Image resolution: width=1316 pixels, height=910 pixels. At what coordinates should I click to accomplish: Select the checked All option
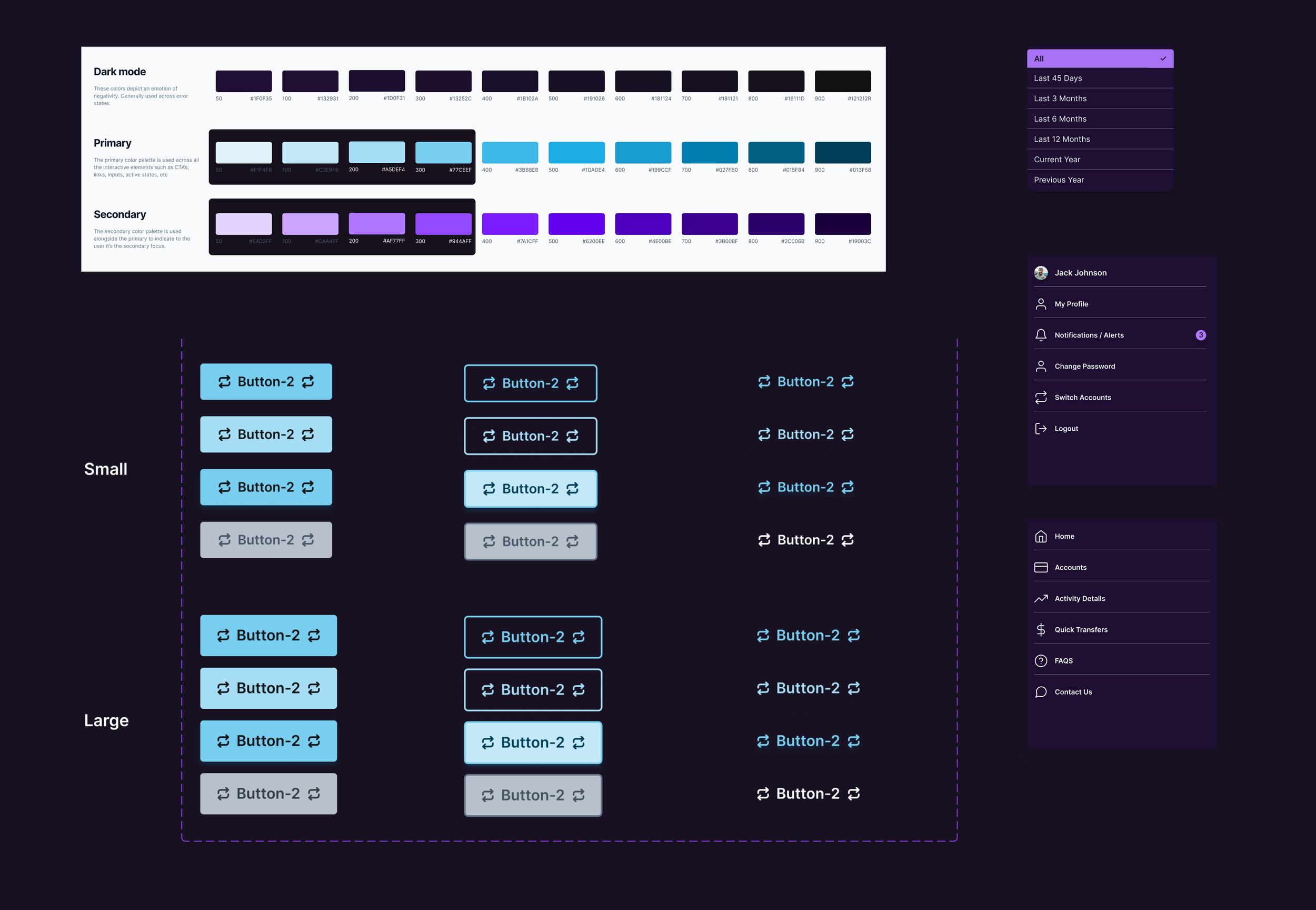1100,59
